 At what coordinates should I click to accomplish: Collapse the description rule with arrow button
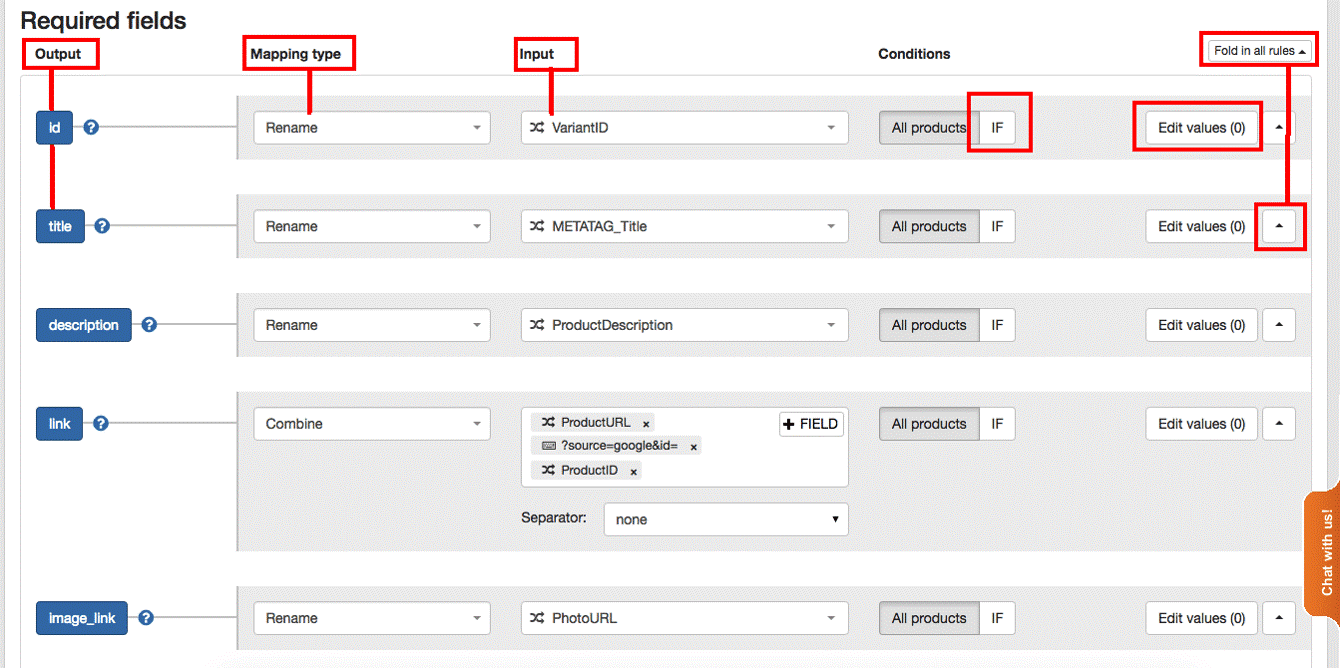coord(1279,325)
